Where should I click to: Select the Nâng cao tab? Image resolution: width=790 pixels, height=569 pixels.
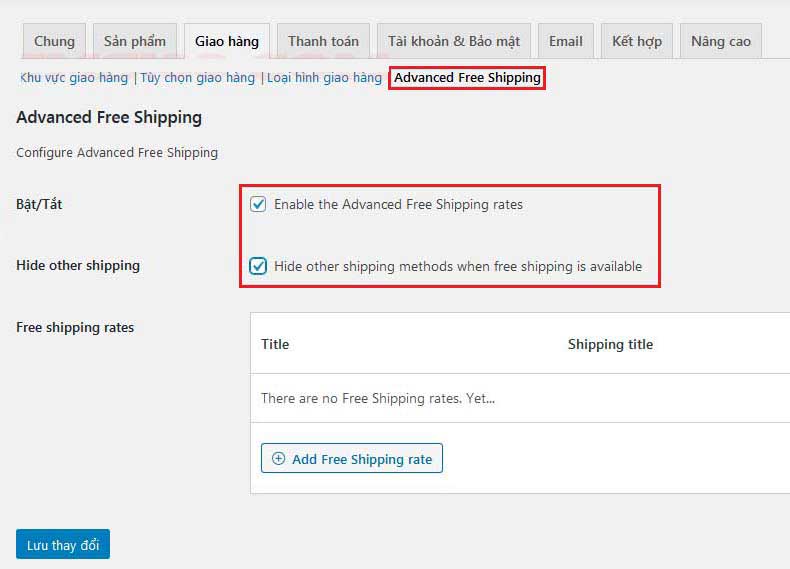[721, 41]
